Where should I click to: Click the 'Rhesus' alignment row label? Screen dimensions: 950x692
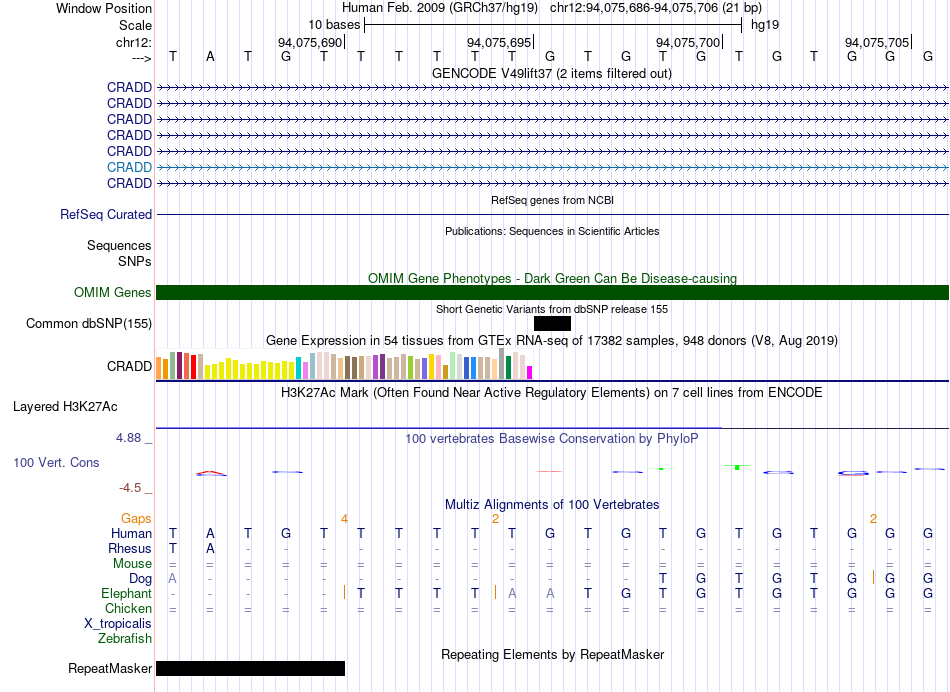130,548
